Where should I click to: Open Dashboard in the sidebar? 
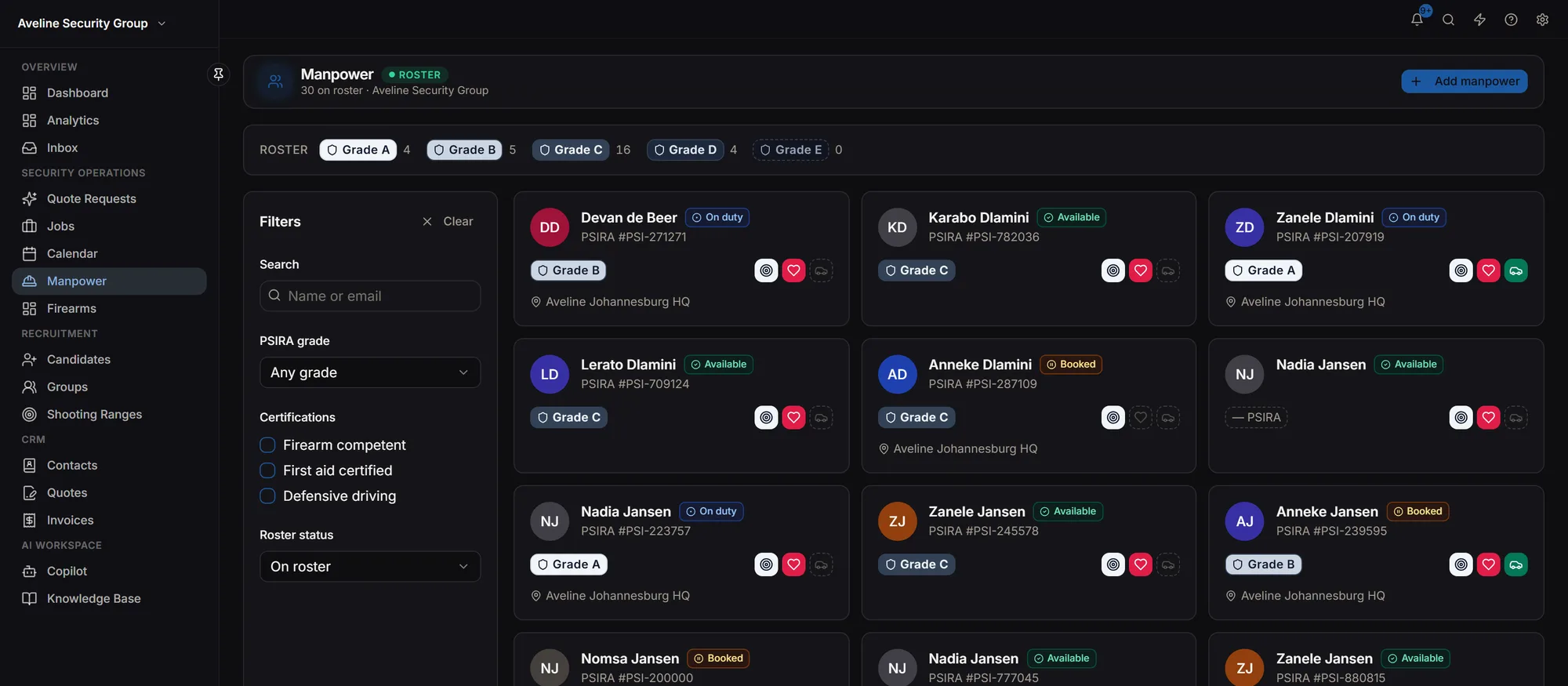109,93
